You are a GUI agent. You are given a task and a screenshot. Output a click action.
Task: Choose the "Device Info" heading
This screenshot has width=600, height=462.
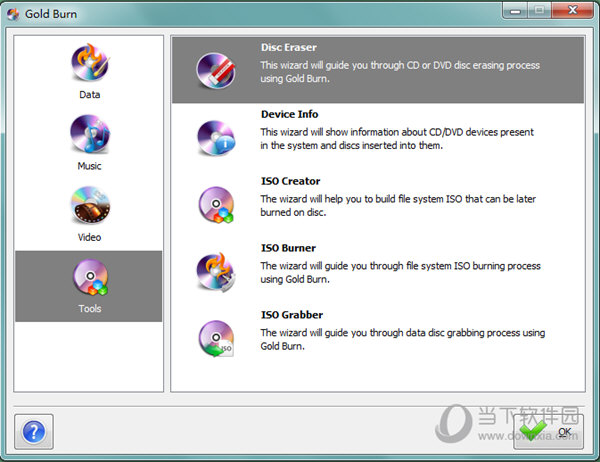click(289, 114)
